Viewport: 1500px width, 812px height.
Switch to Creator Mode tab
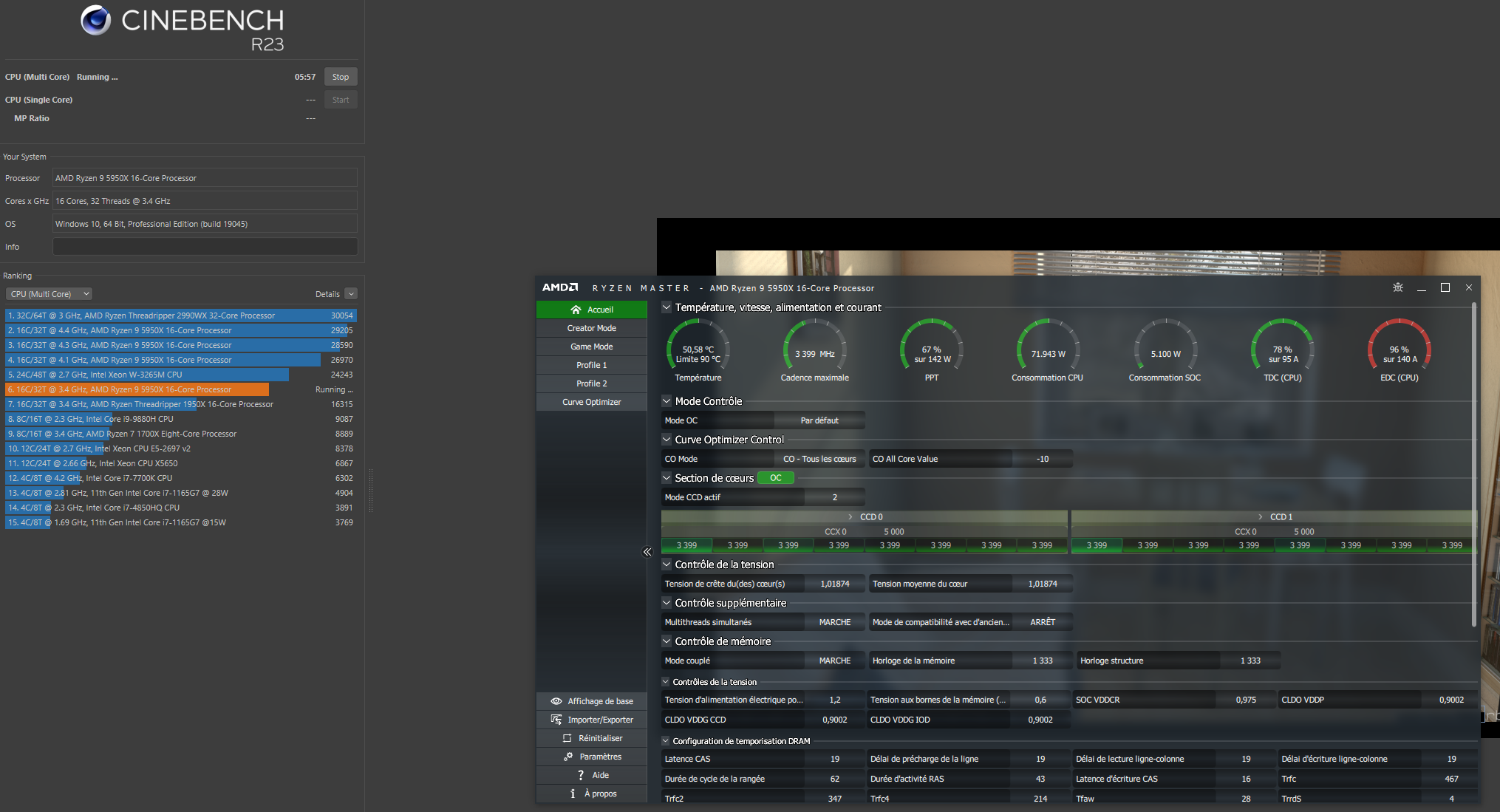(x=591, y=328)
